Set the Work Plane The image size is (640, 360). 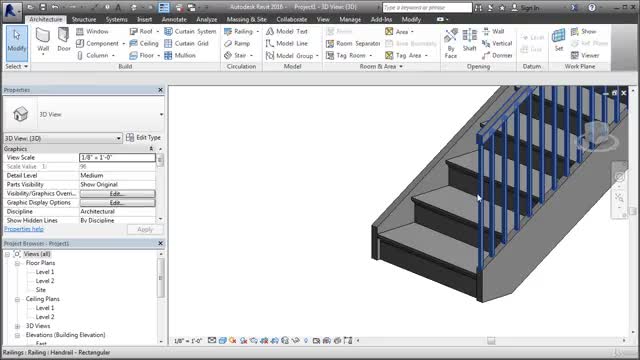point(558,40)
